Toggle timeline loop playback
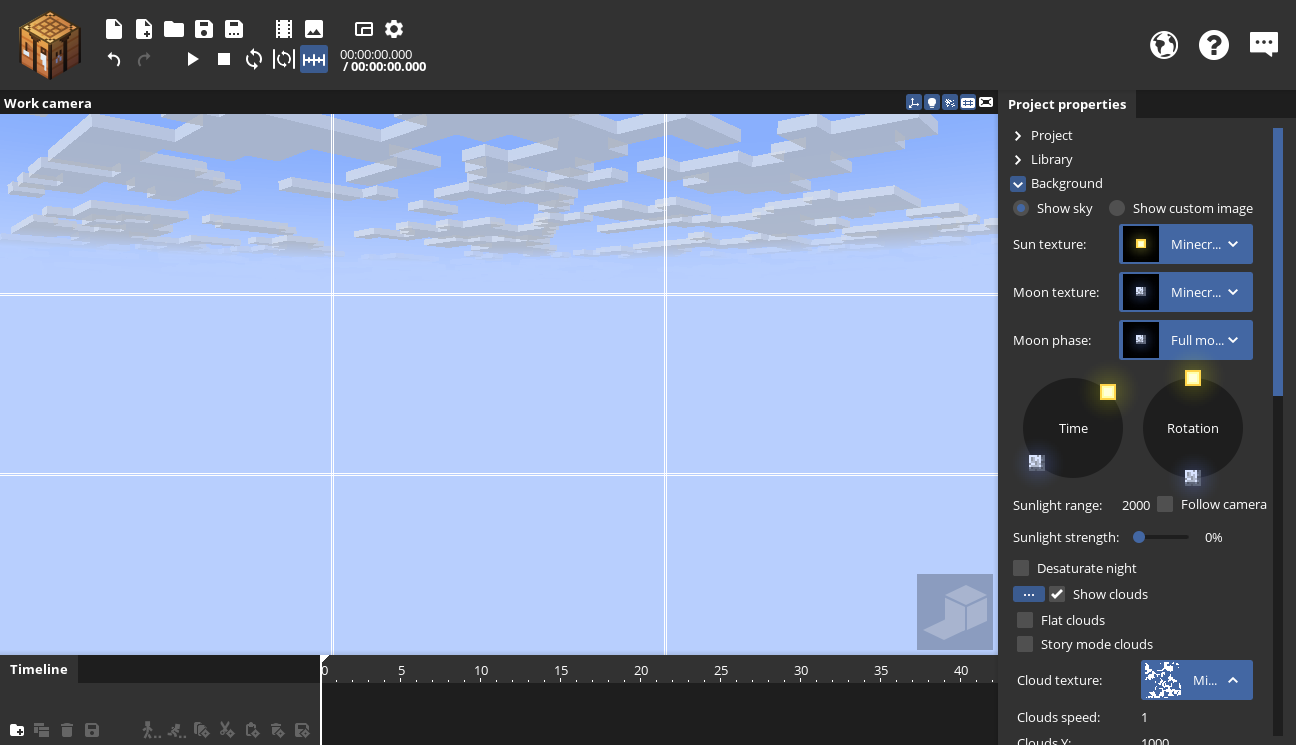This screenshot has width=1296, height=745. tap(254, 59)
